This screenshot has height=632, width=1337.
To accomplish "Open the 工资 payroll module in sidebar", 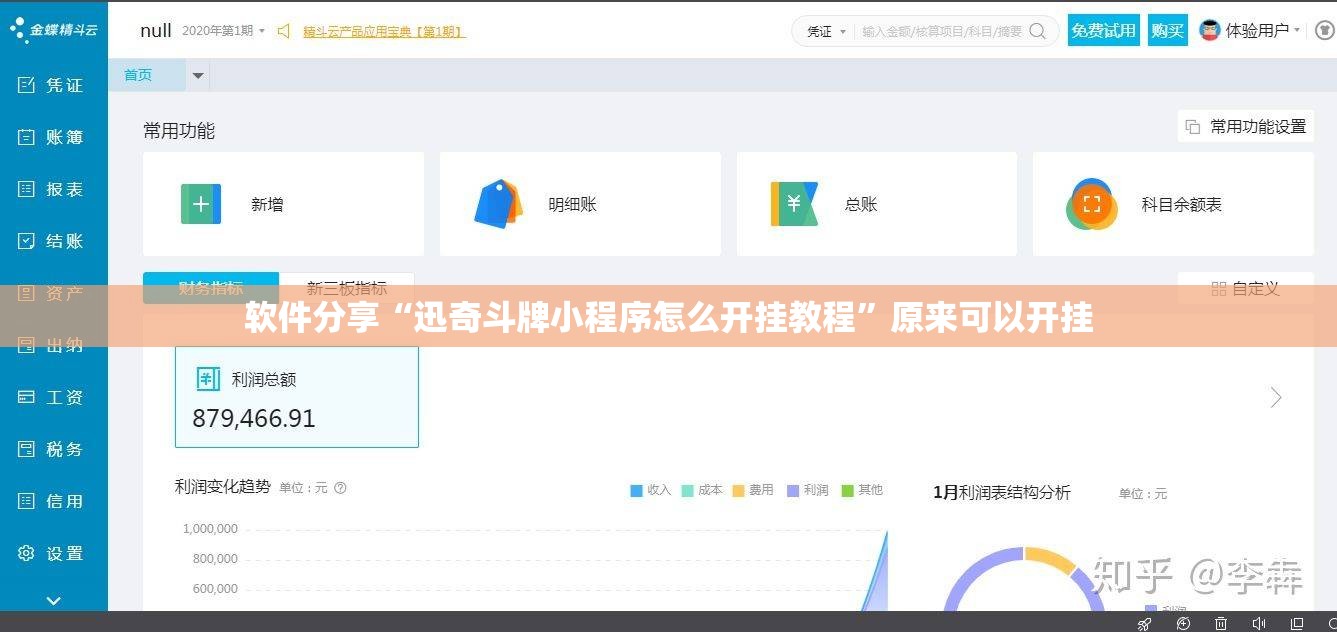I will (x=52, y=397).
